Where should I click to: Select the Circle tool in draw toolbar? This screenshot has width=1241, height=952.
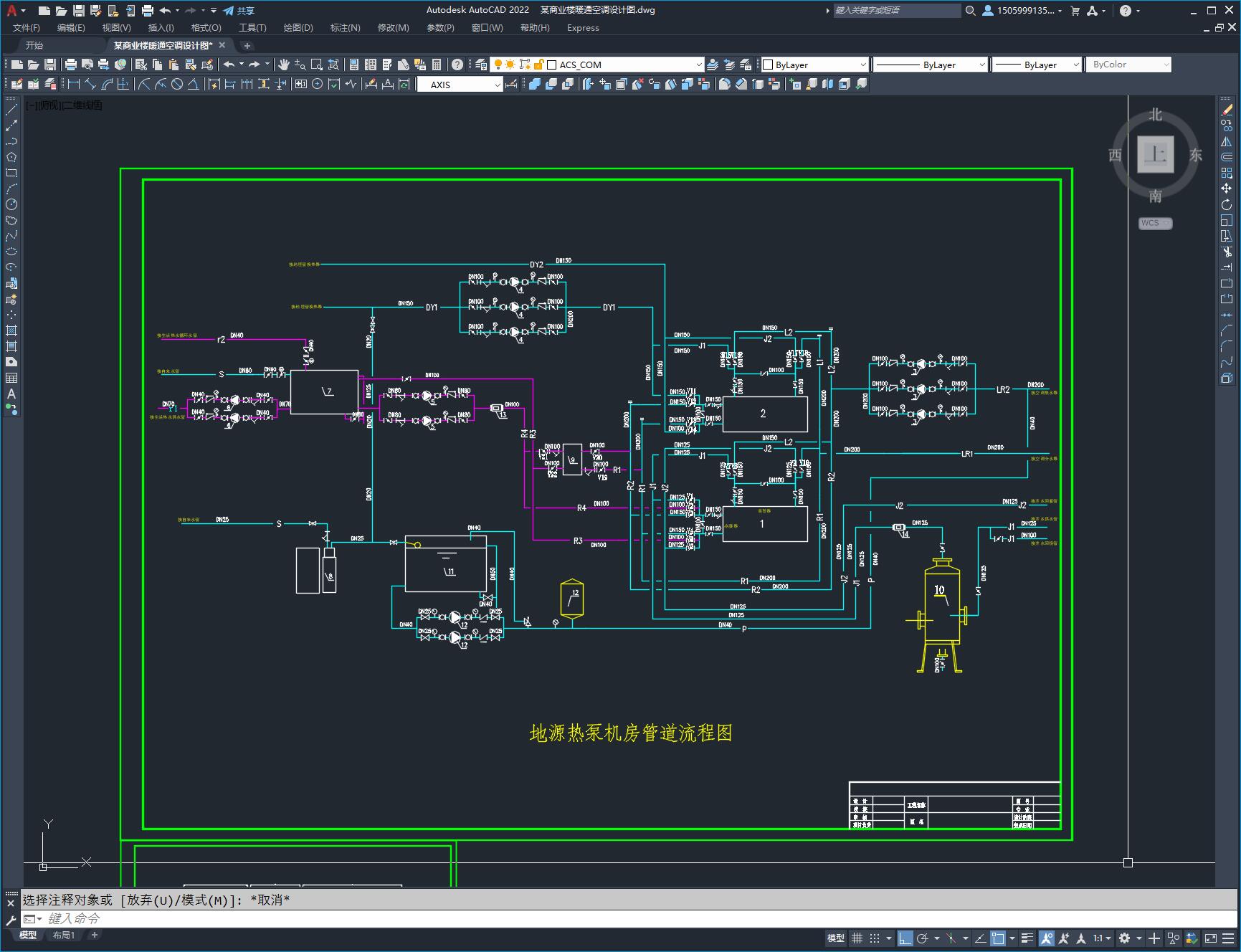11,204
